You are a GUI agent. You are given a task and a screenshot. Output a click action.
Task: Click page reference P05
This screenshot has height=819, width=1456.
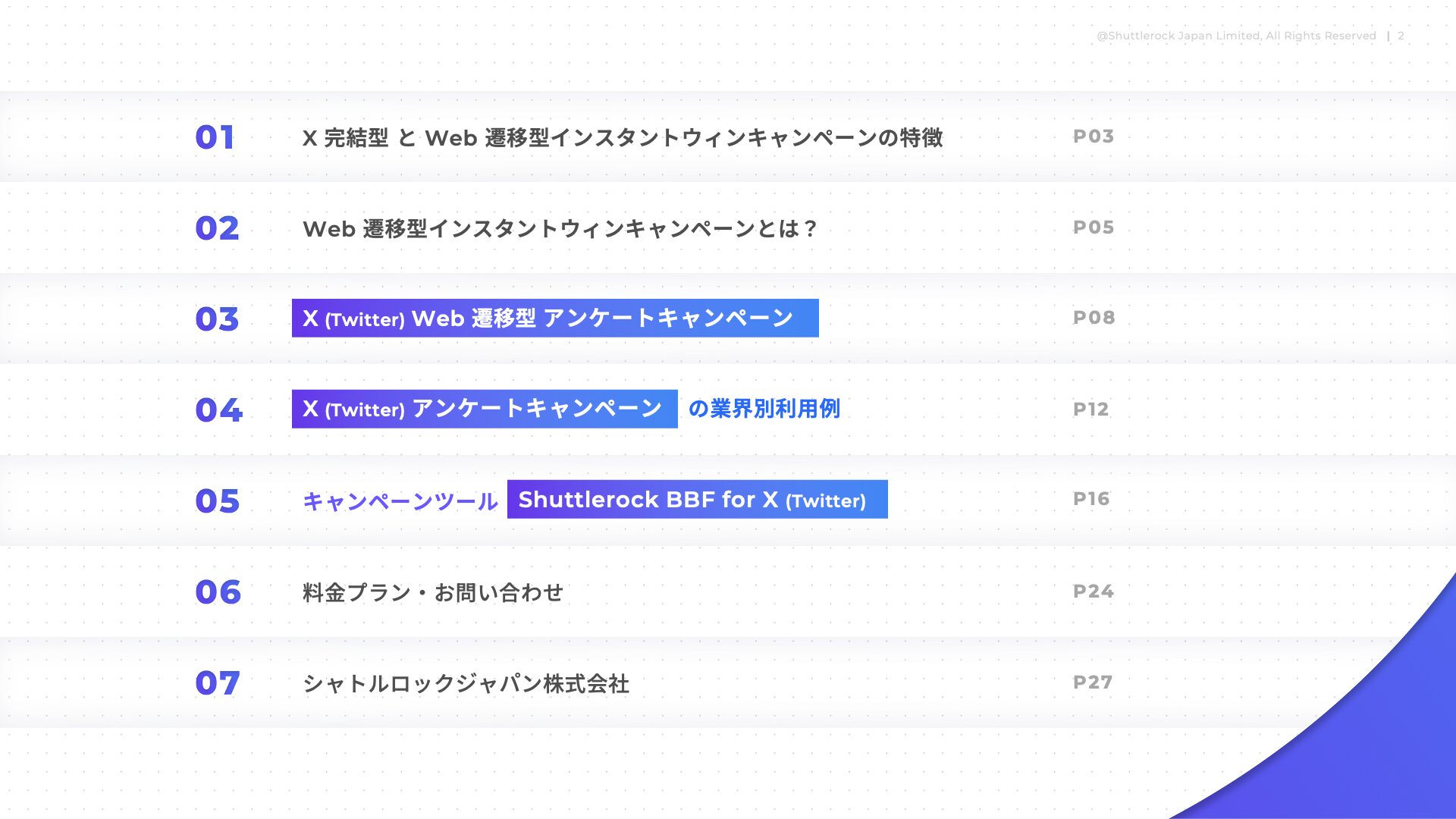(x=1094, y=227)
